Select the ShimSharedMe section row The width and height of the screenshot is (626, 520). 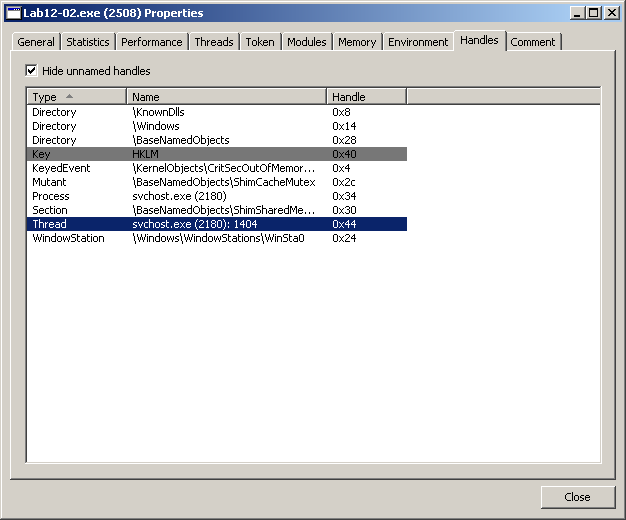coord(217,210)
